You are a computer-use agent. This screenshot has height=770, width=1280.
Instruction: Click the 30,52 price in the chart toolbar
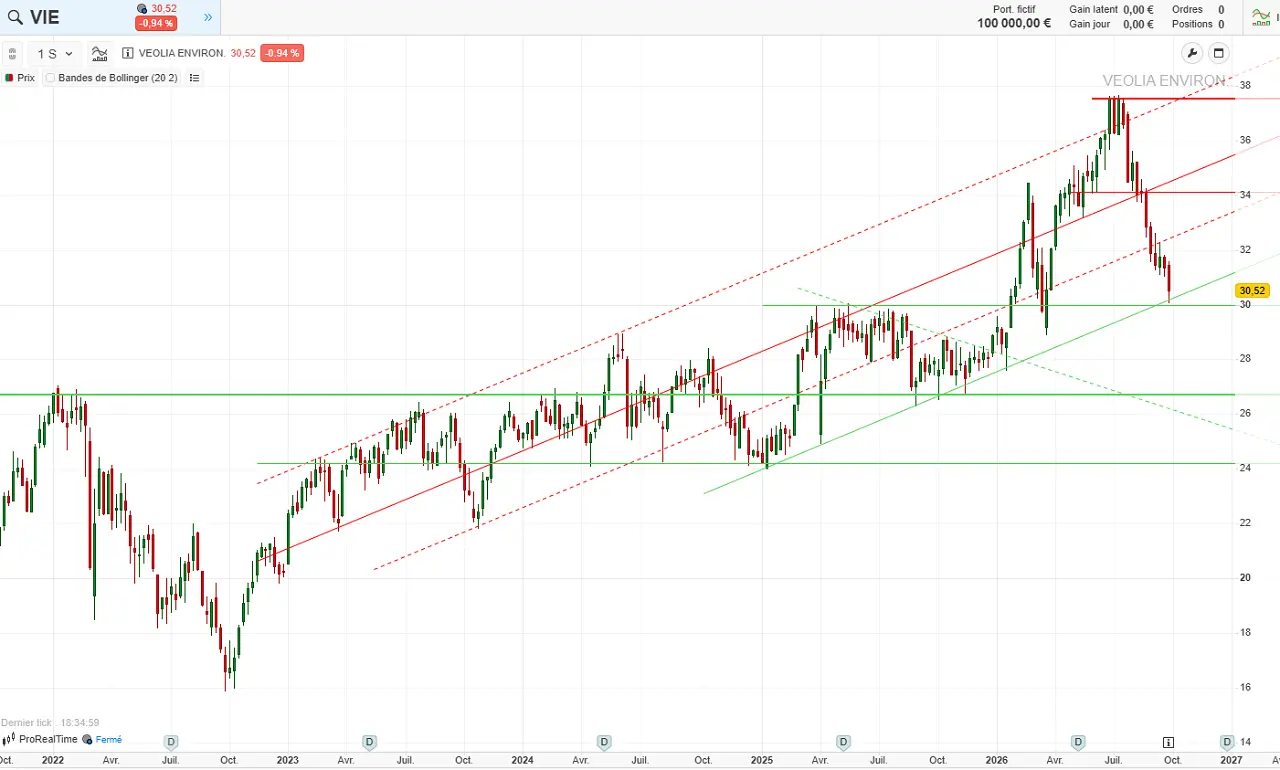click(243, 53)
